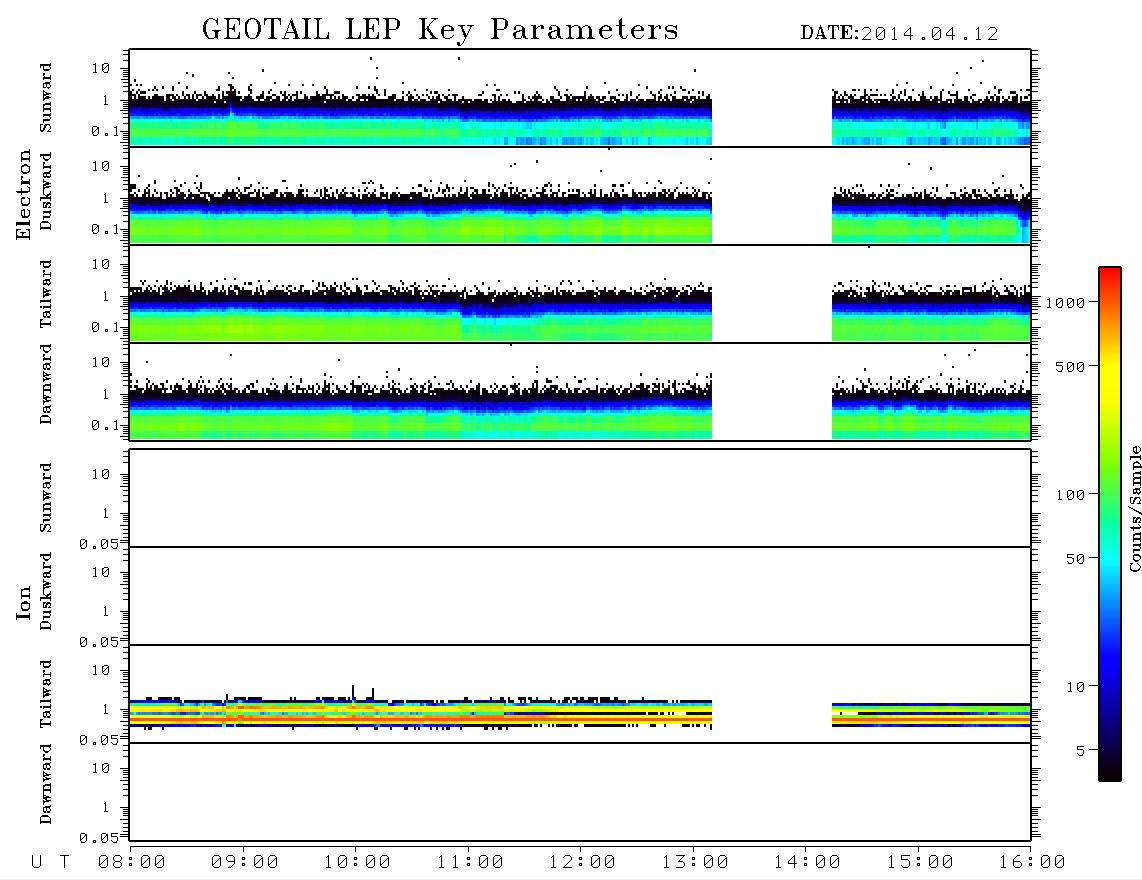
Task: Select the Electron Tailward panel label
Action: (x=46, y=294)
